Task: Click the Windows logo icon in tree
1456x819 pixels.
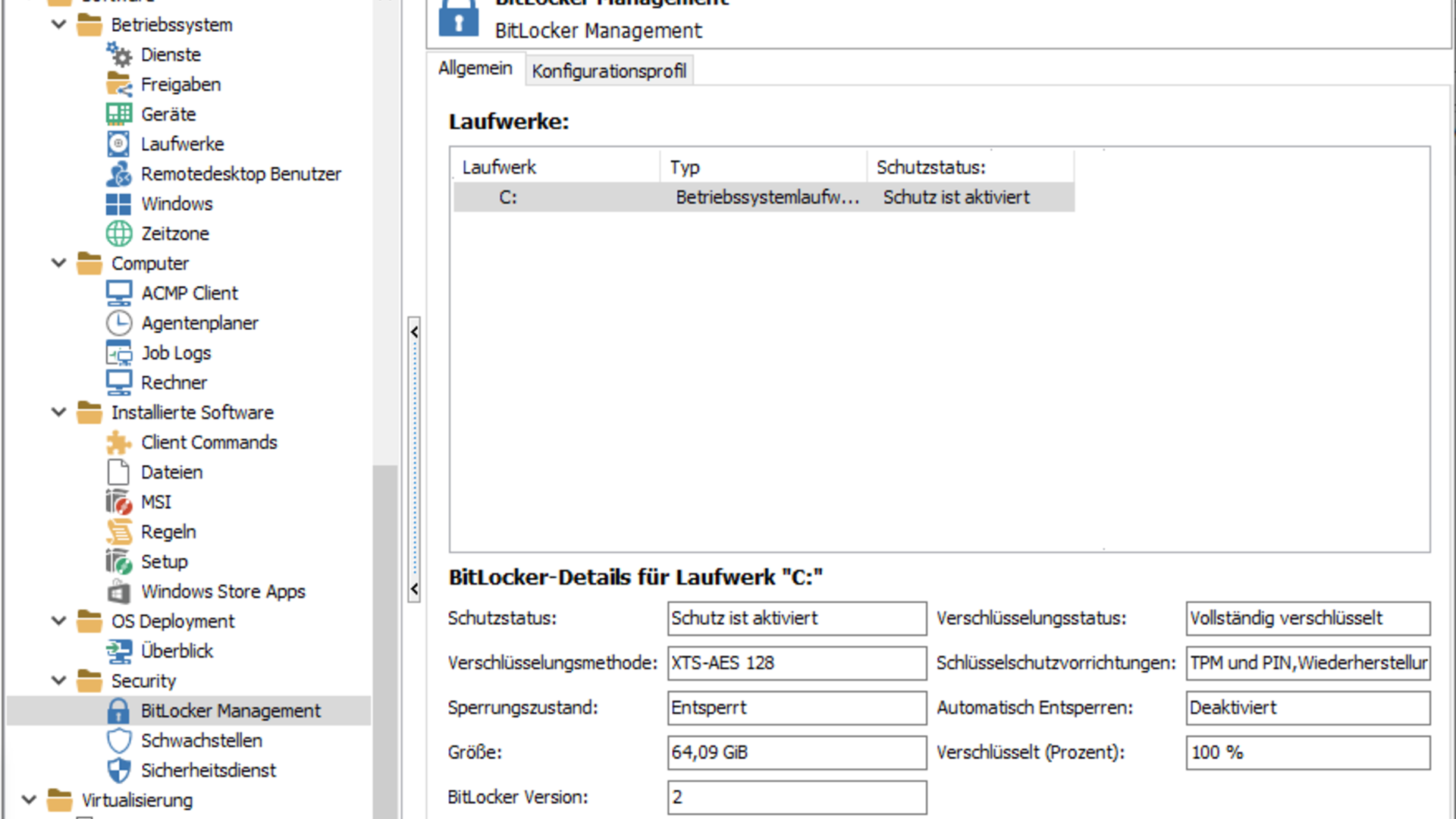Action: (119, 203)
